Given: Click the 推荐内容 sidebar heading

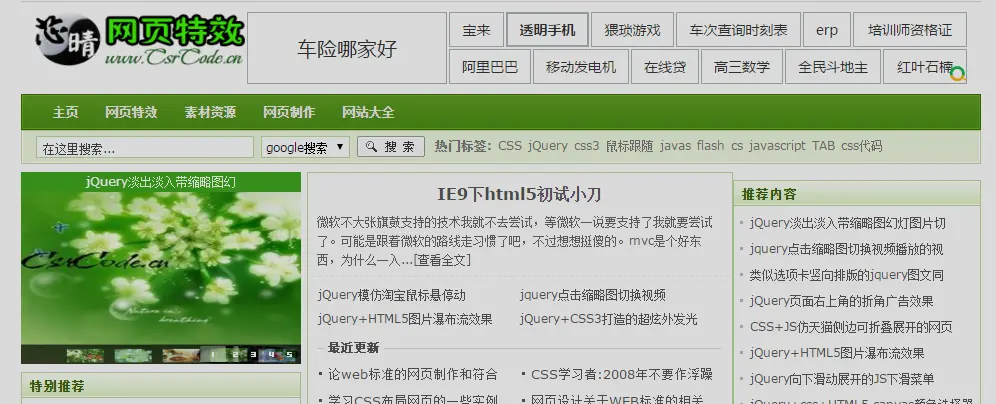Looking at the screenshot, I should click(x=769, y=194).
